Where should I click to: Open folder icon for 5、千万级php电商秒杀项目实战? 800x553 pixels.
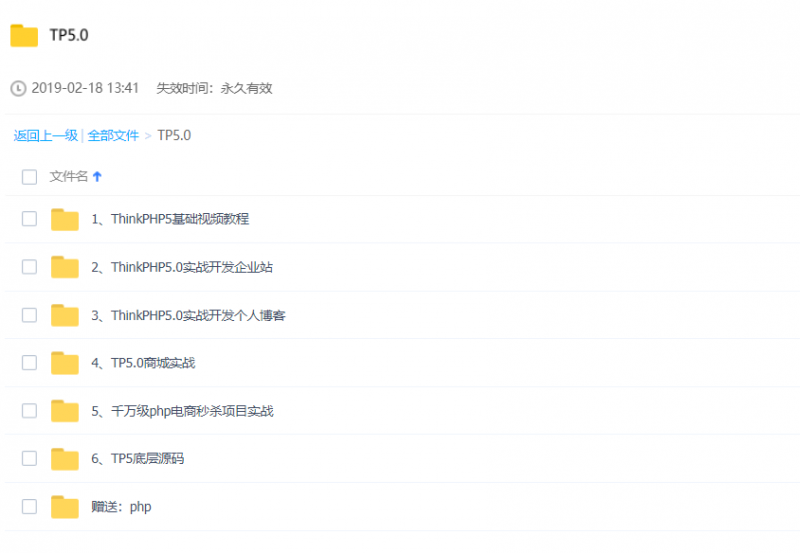coord(65,411)
